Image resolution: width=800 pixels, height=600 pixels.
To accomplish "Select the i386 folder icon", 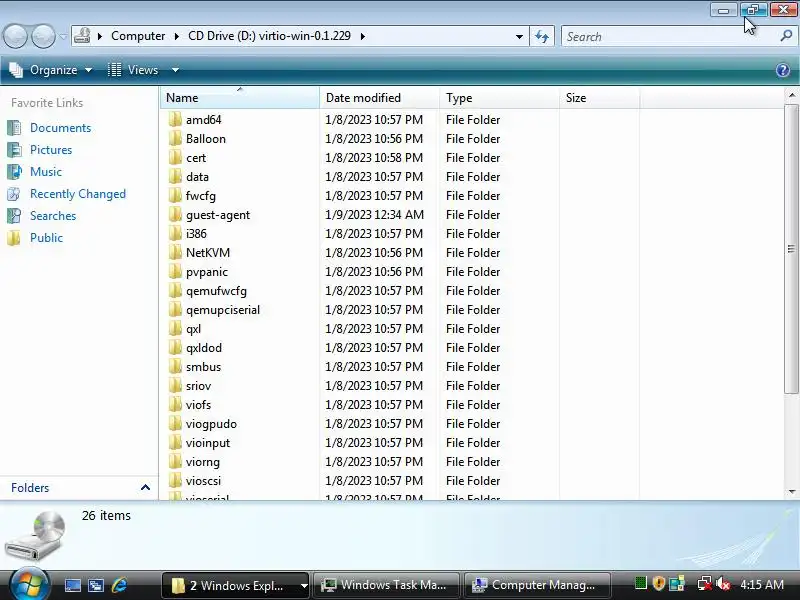I will [x=175, y=233].
